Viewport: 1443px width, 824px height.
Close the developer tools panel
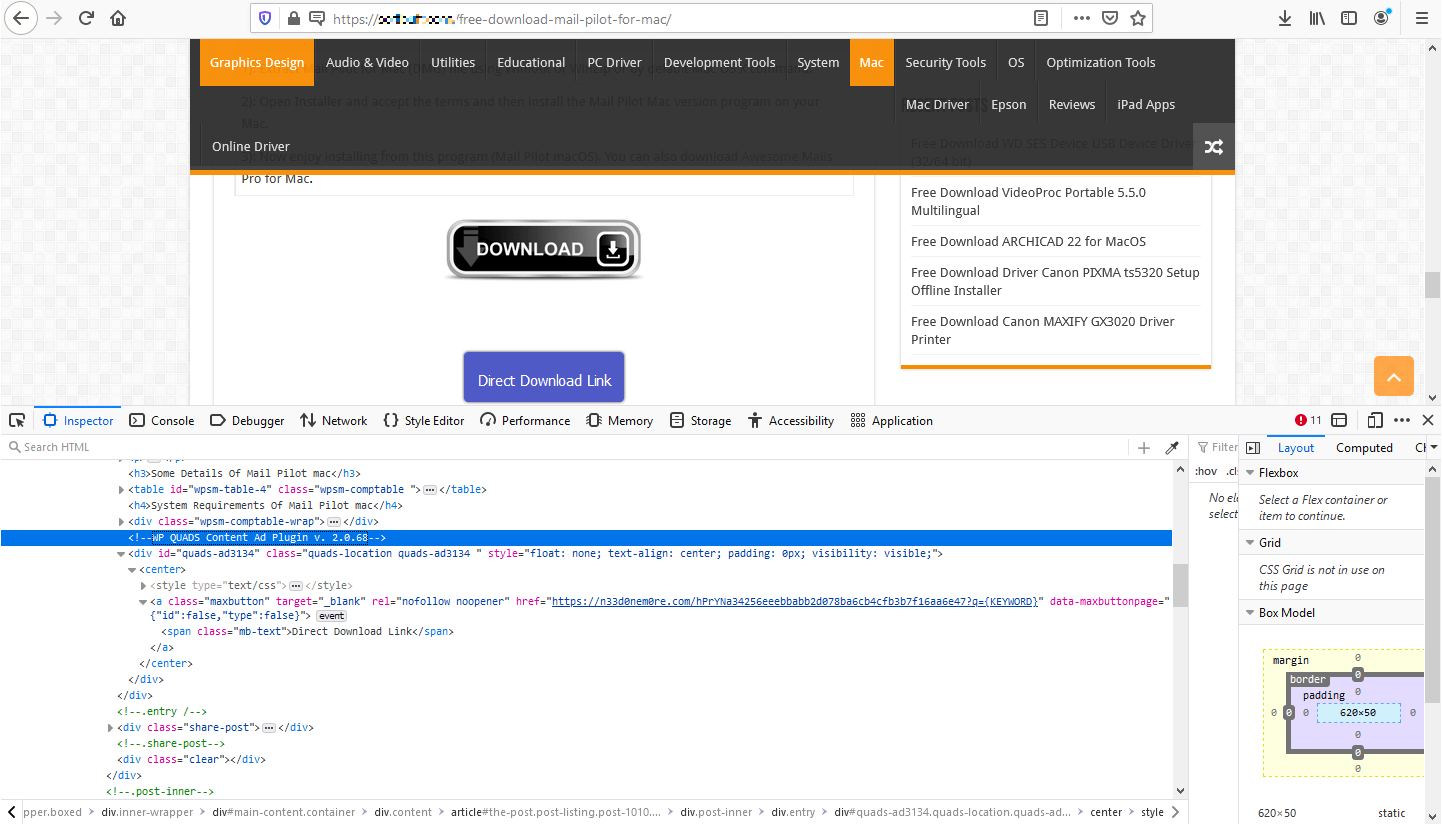pyautogui.click(x=1428, y=420)
